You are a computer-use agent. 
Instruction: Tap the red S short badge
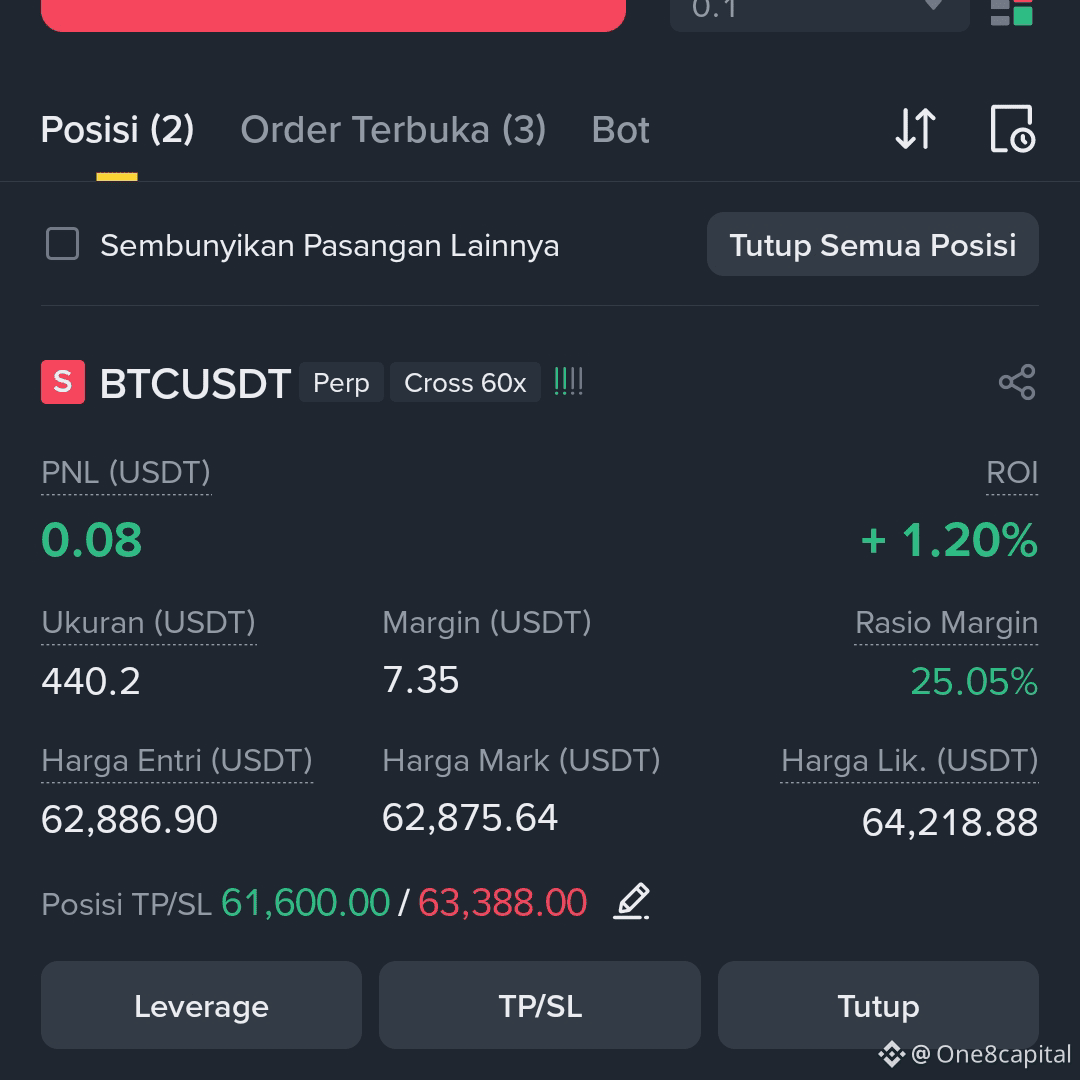tap(63, 382)
